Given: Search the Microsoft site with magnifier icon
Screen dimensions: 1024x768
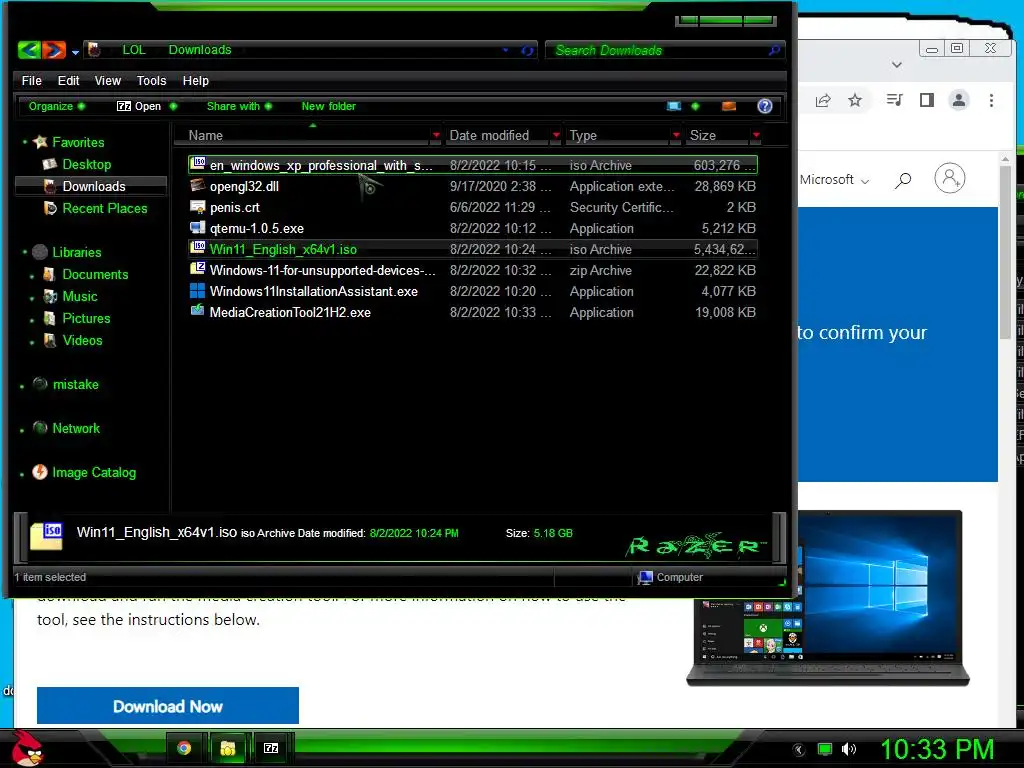Looking at the screenshot, I should coord(903,180).
